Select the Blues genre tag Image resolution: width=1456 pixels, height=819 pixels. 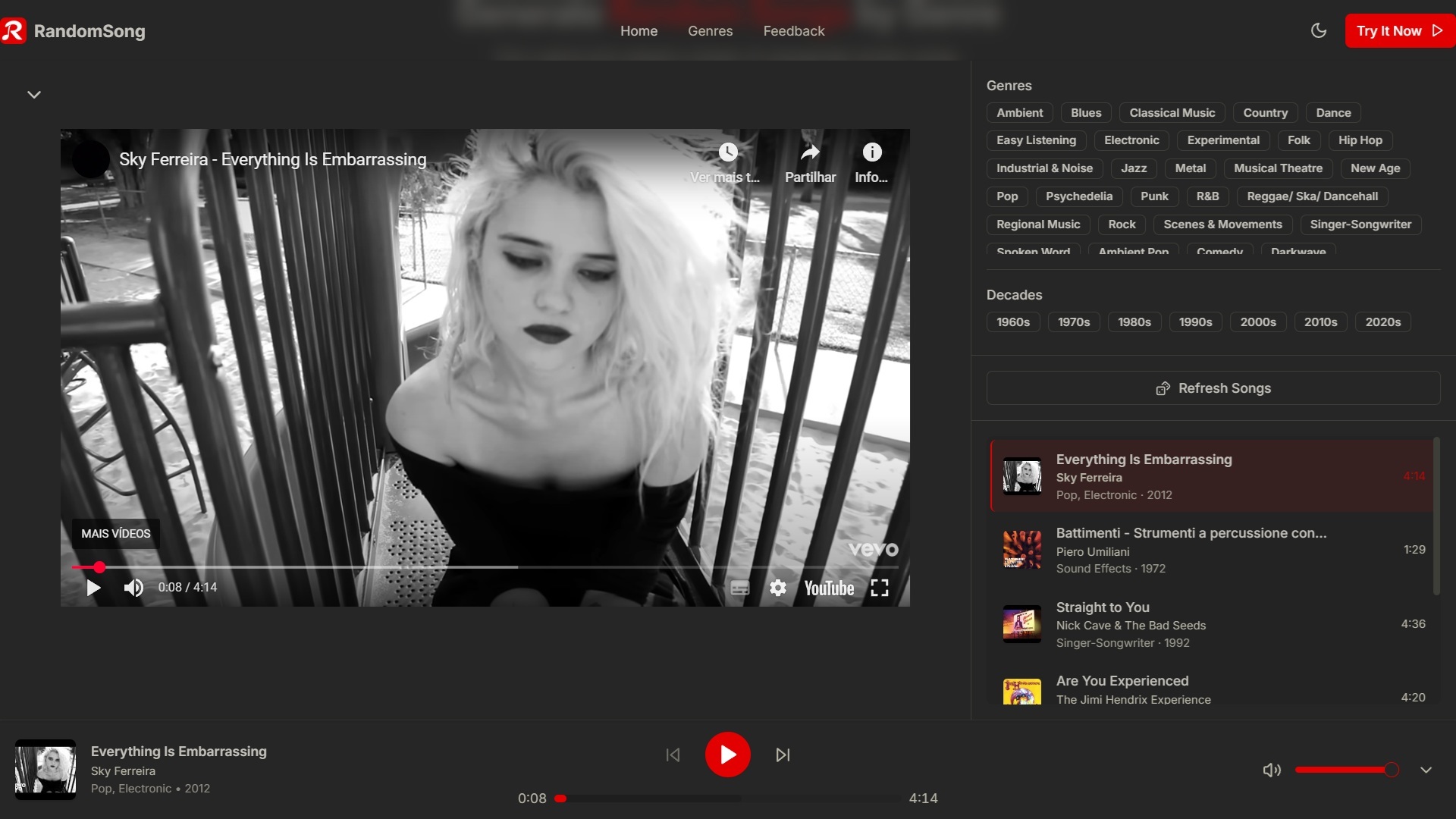tap(1086, 113)
